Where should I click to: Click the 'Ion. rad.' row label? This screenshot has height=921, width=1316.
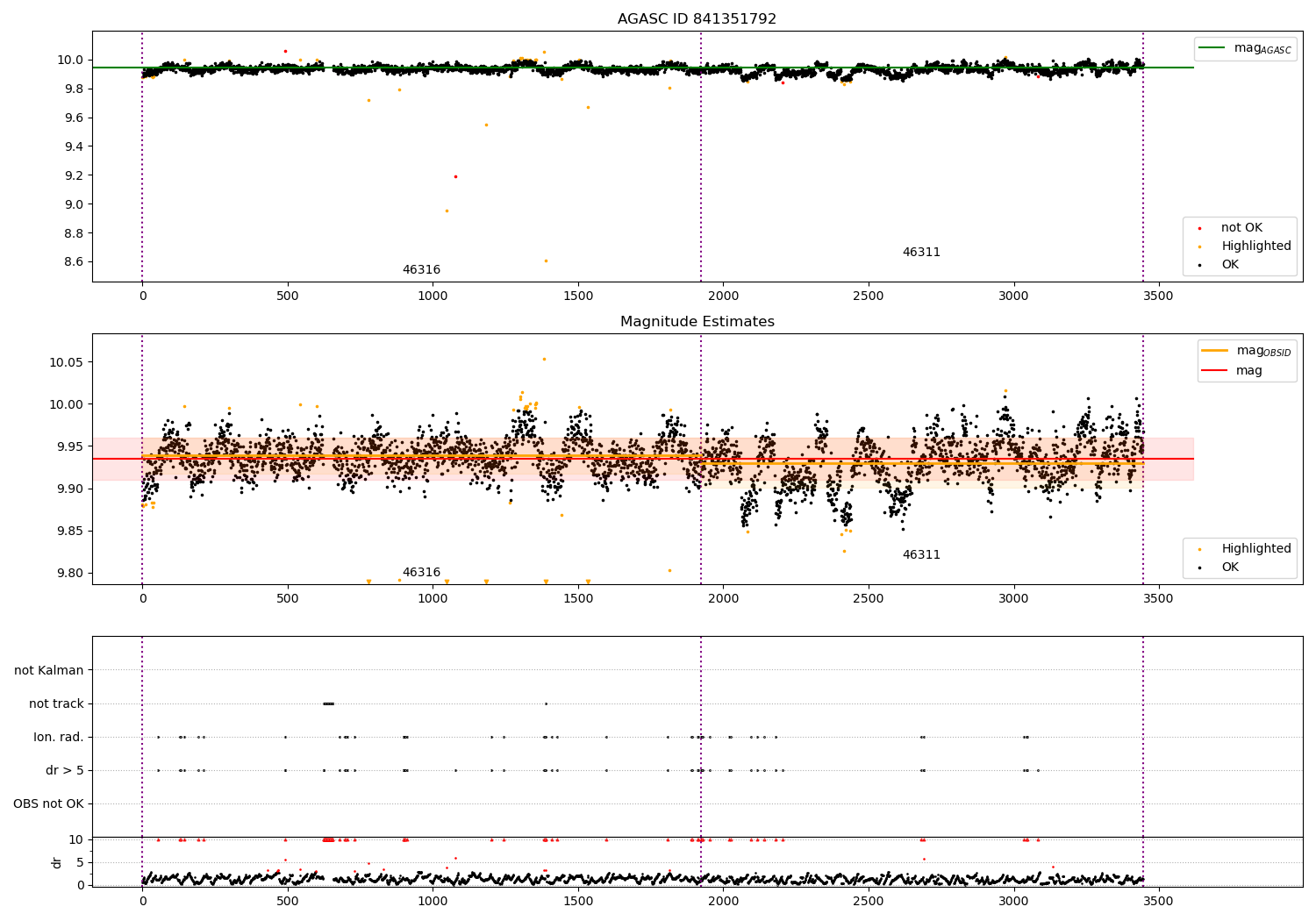[59, 737]
